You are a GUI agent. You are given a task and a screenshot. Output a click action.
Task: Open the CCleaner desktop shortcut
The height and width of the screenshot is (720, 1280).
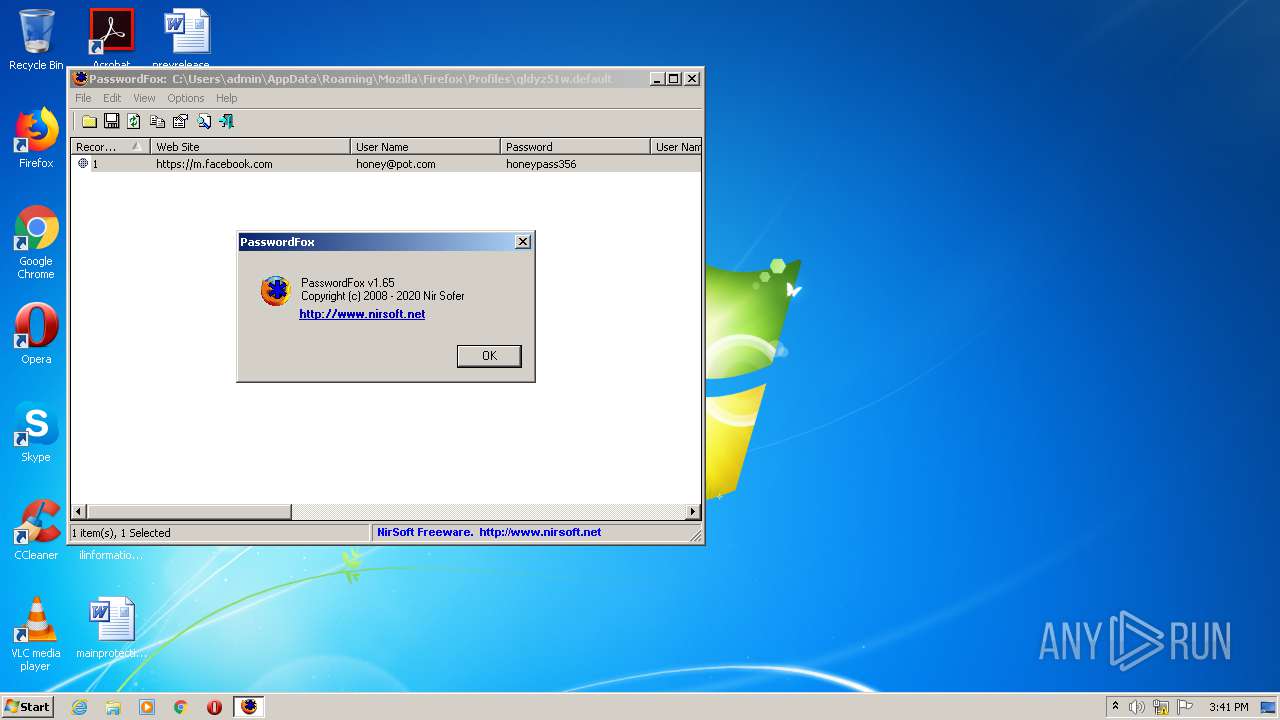[x=36, y=530]
